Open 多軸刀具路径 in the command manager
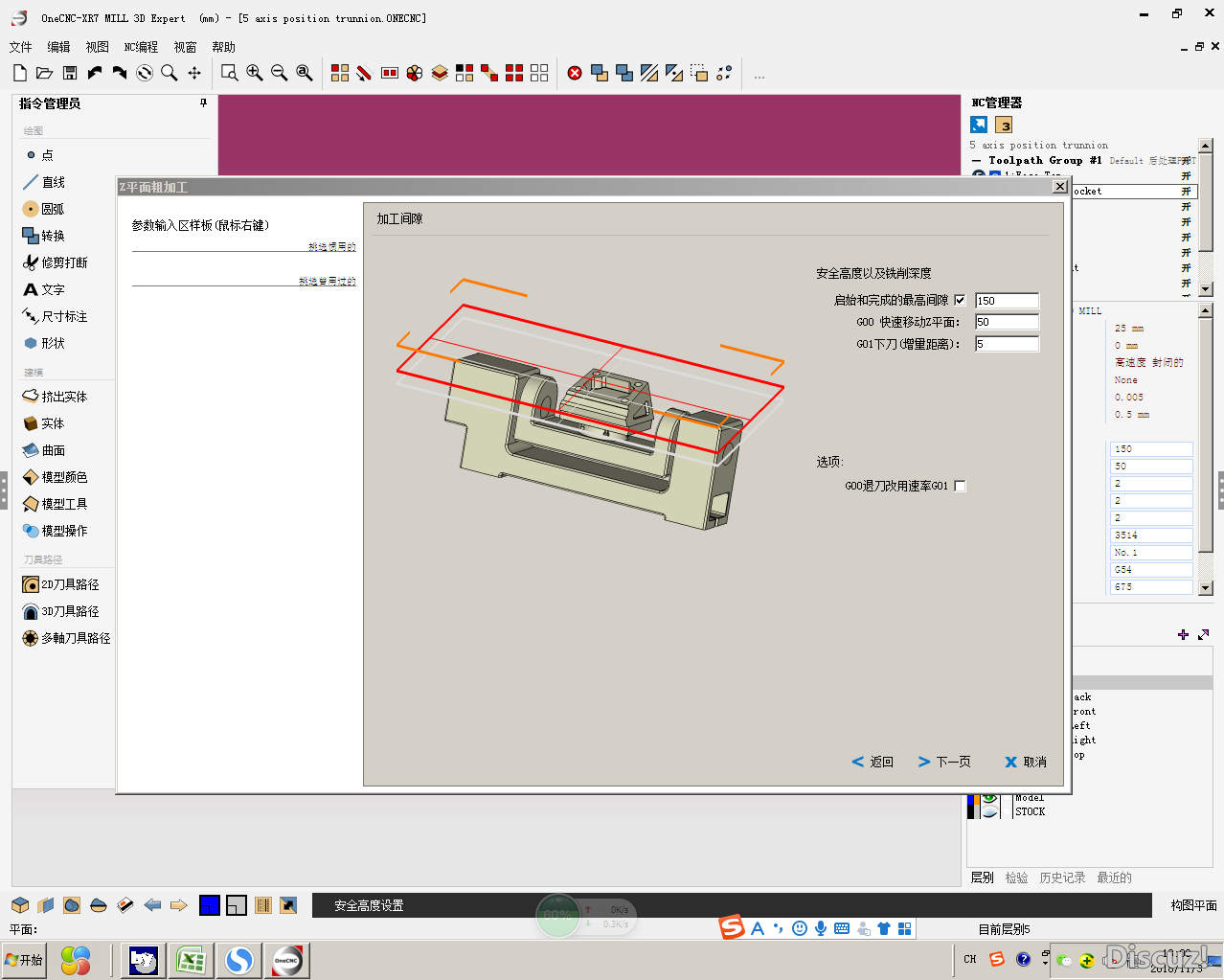Image resolution: width=1224 pixels, height=980 pixels. click(x=66, y=638)
